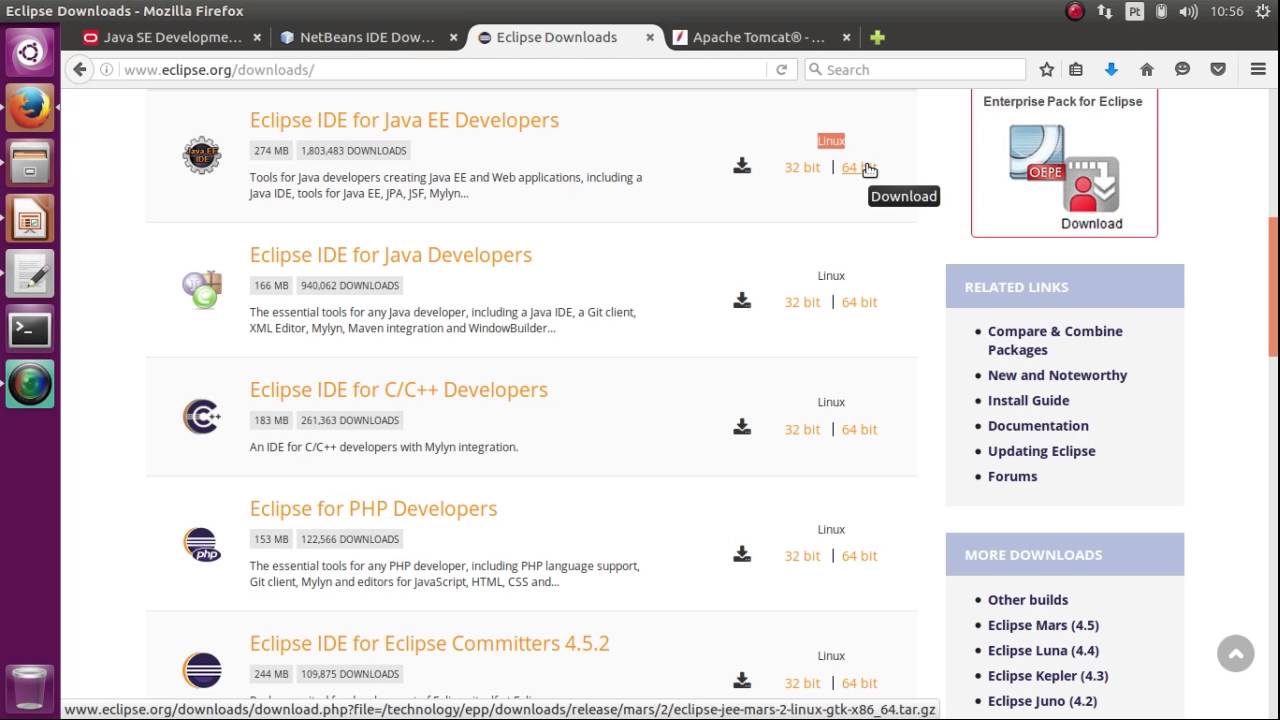Click the Java Developers package logo

[202, 289]
